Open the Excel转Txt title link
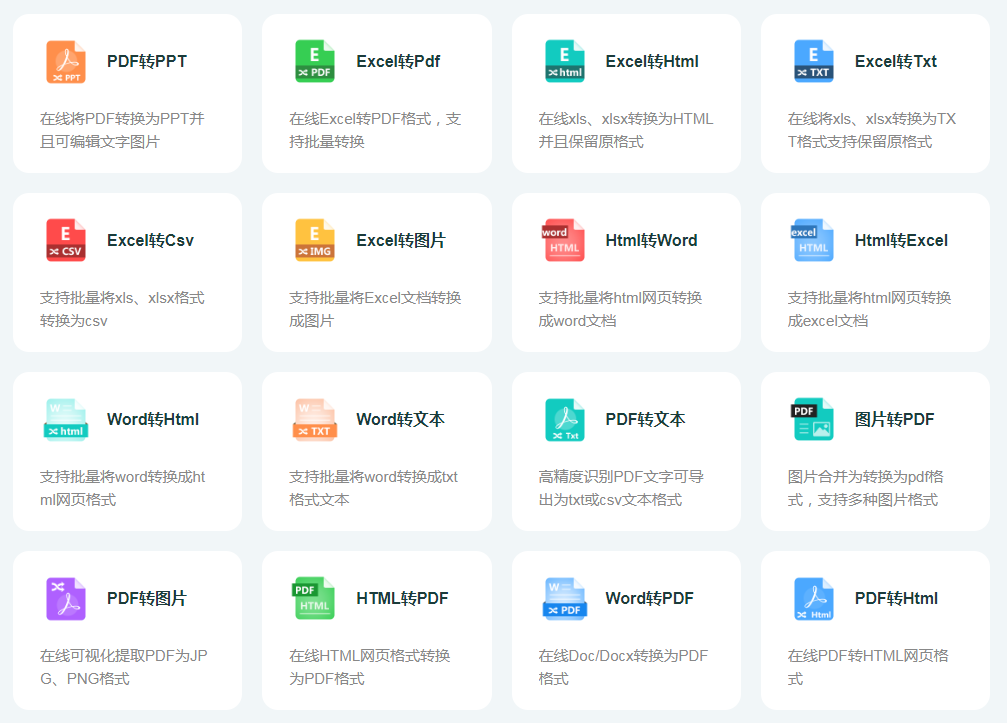Image resolution: width=1007 pixels, height=723 pixels. 896,62
